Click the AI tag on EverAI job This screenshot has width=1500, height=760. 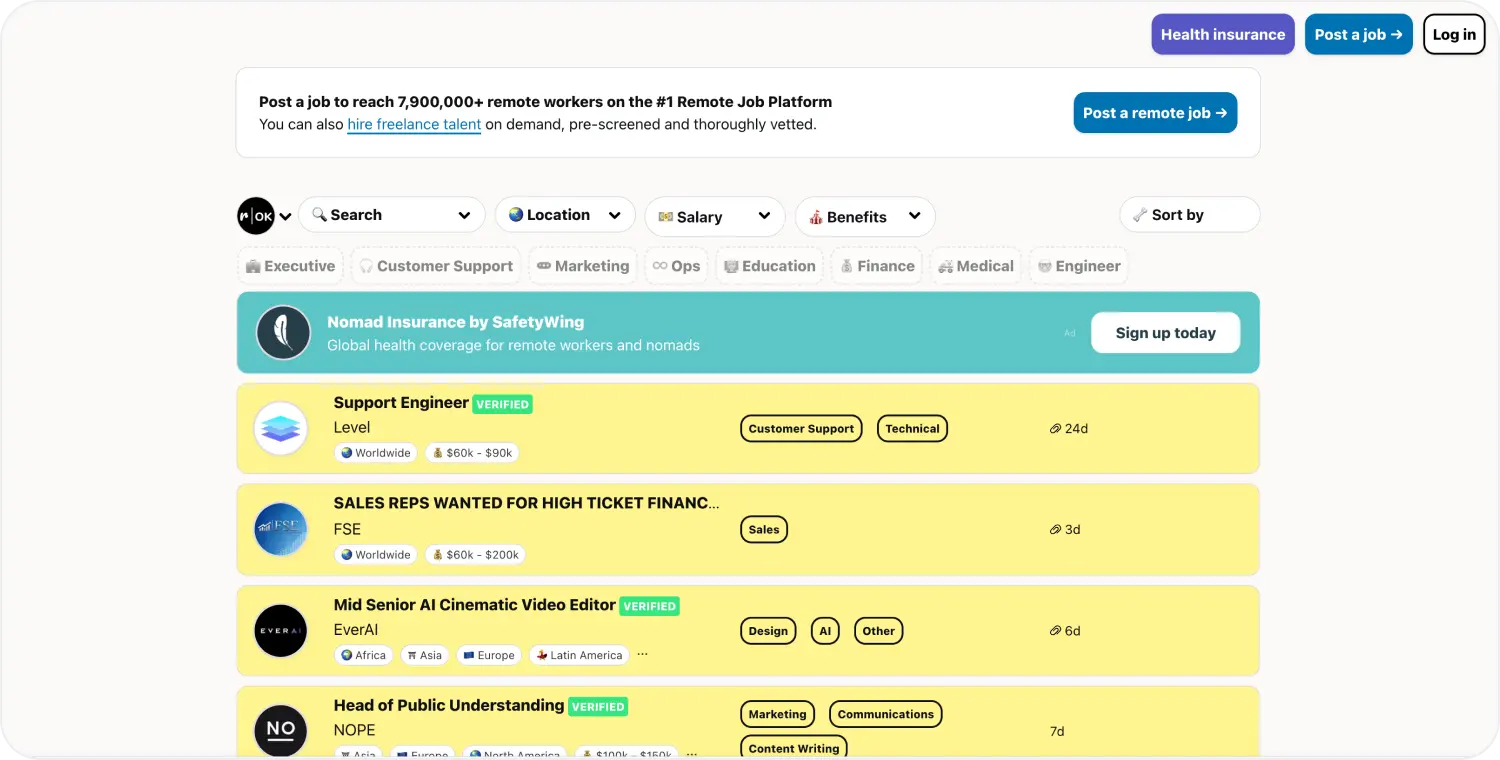coord(825,631)
